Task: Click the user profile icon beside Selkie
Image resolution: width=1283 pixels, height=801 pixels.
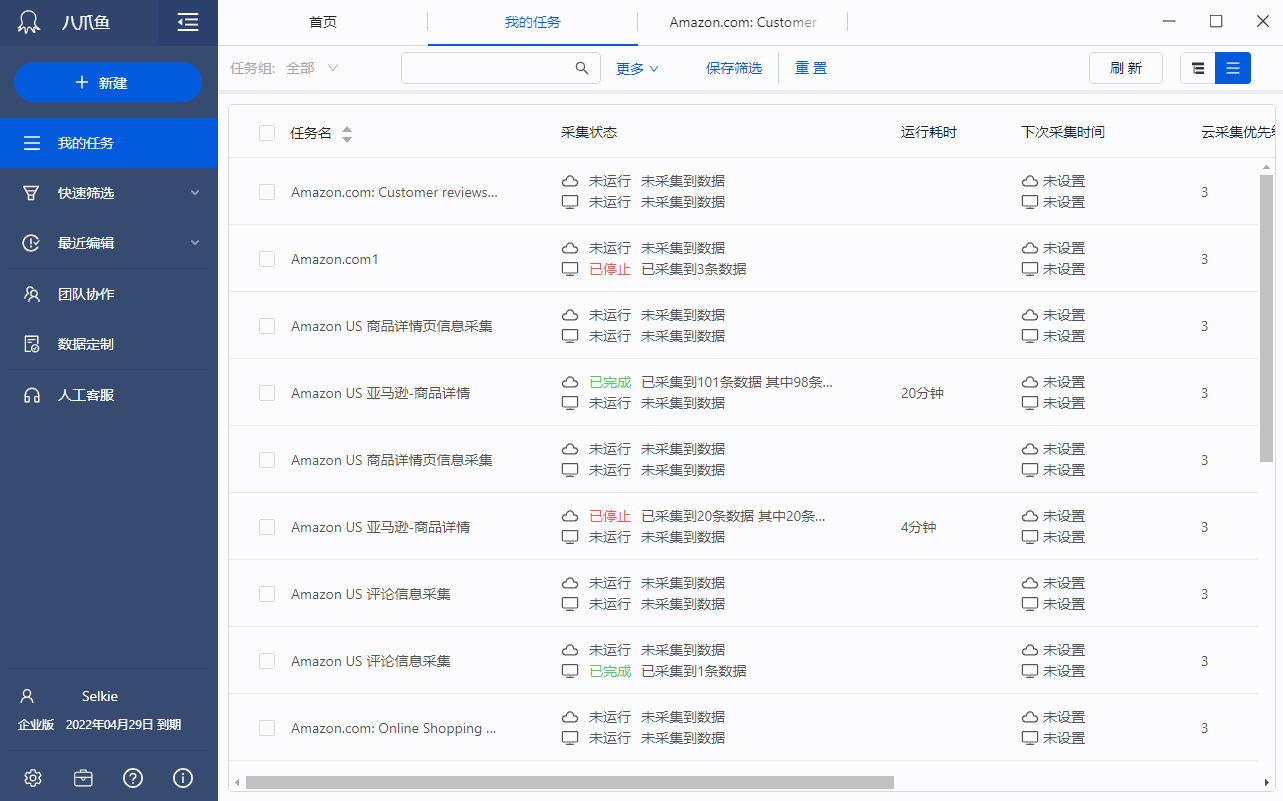Action: click(x=28, y=696)
